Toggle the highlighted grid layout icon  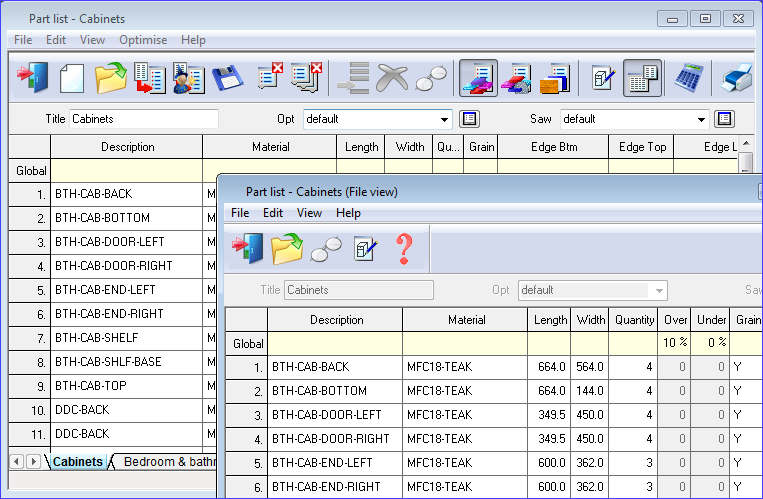642,78
